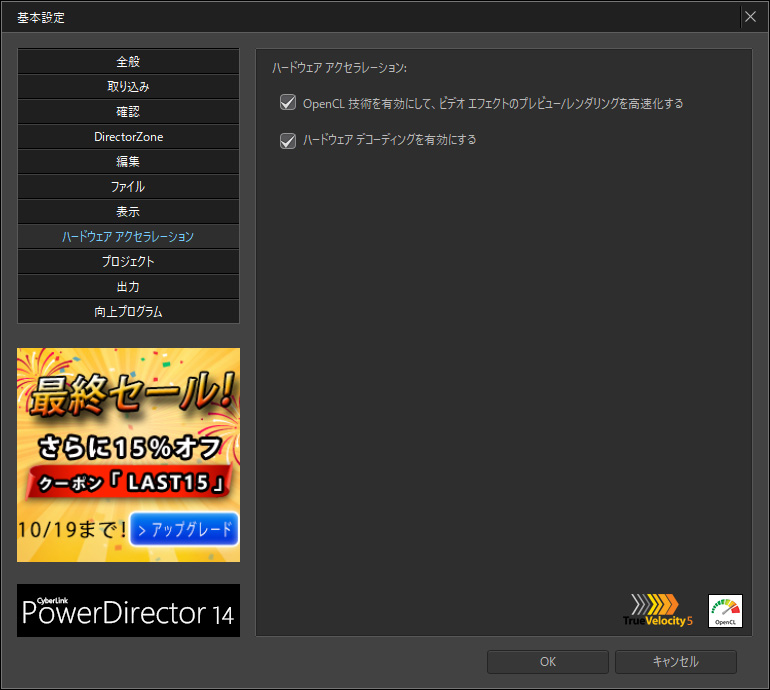Open the 最終セール promotional banner
This screenshot has width=770, height=690.
[128, 455]
